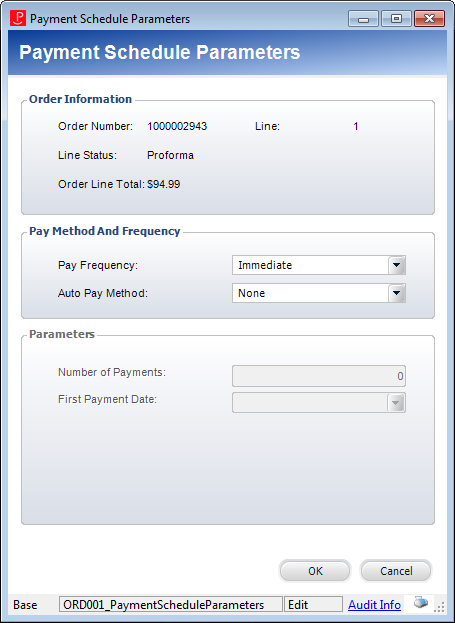This screenshot has width=455, height=623.
Task: Expand the Pay Frequency dropdown arrow
Action: (x=396, y=265)
